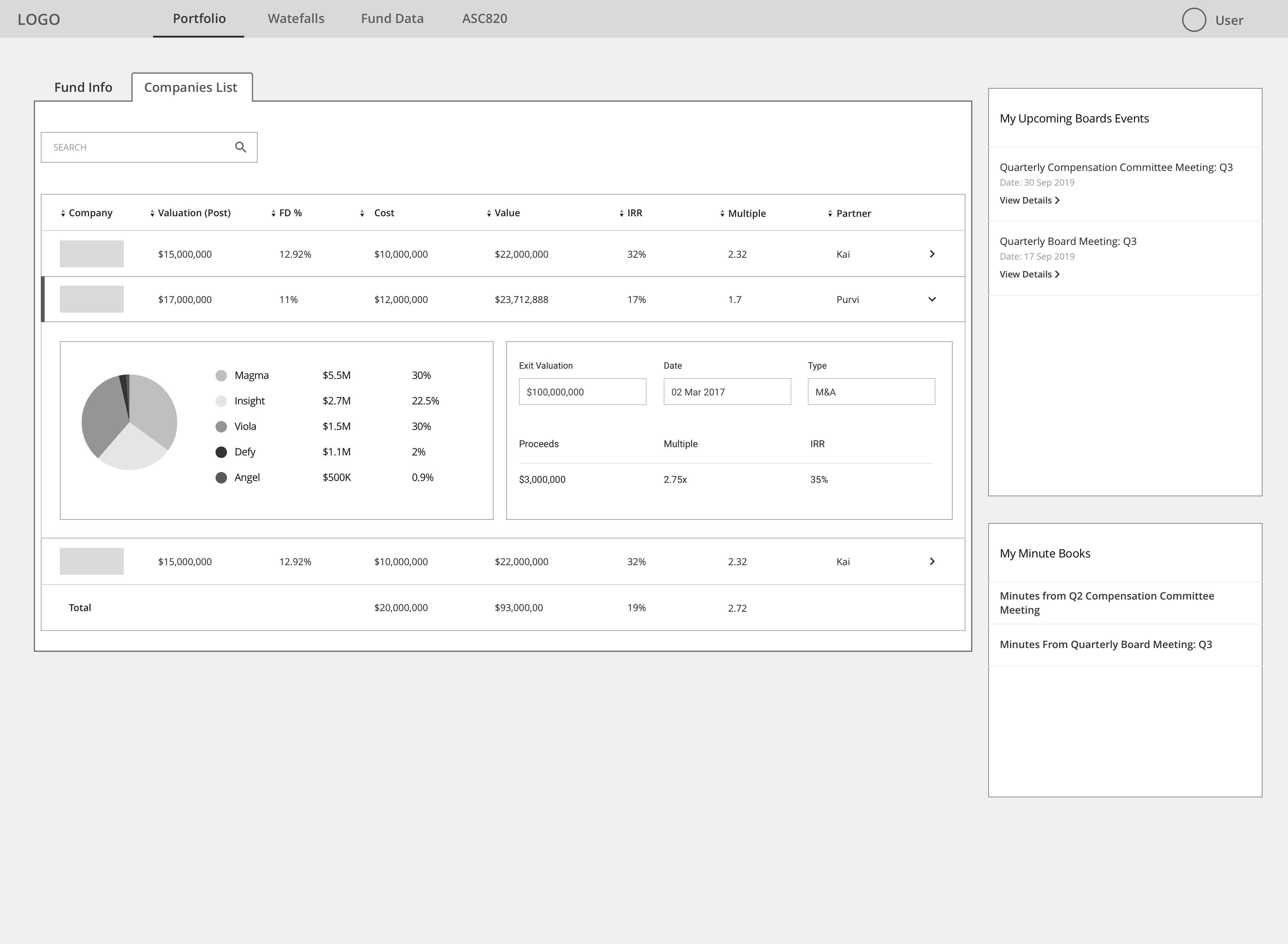Click the Defy legend color dot

click(x=221, y=452)
